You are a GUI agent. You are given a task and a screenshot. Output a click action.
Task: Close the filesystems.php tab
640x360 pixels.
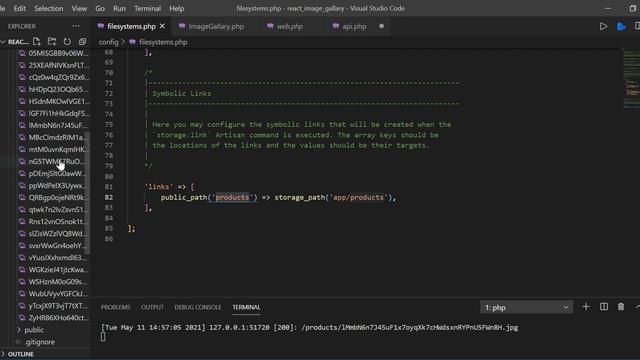[x=162, y=26]
